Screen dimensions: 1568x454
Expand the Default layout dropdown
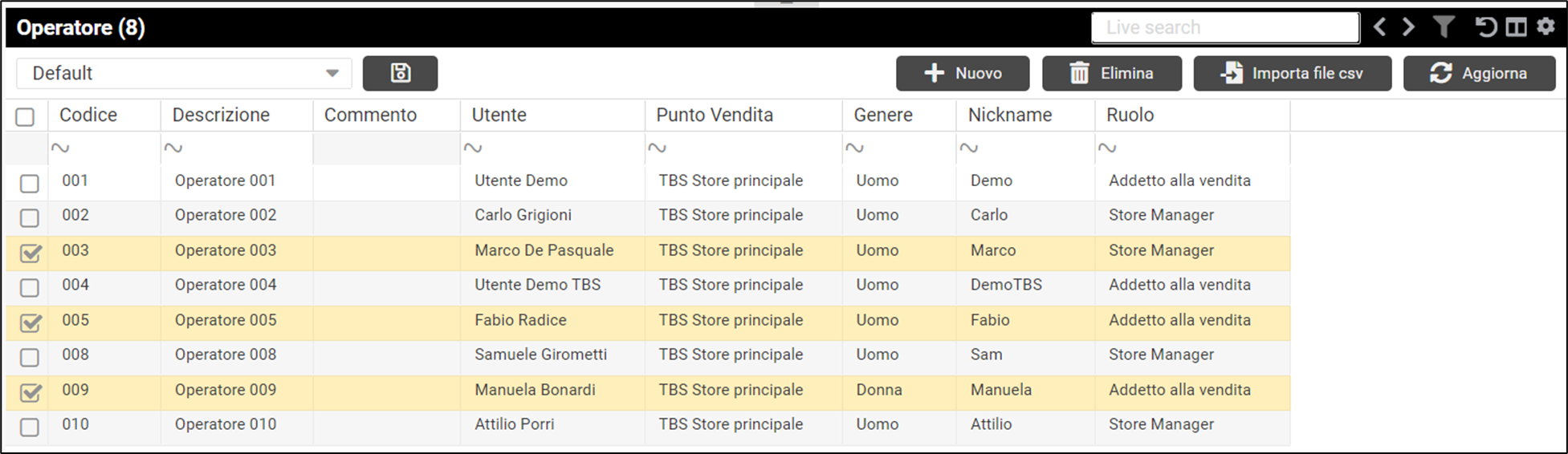click(332, 73)
